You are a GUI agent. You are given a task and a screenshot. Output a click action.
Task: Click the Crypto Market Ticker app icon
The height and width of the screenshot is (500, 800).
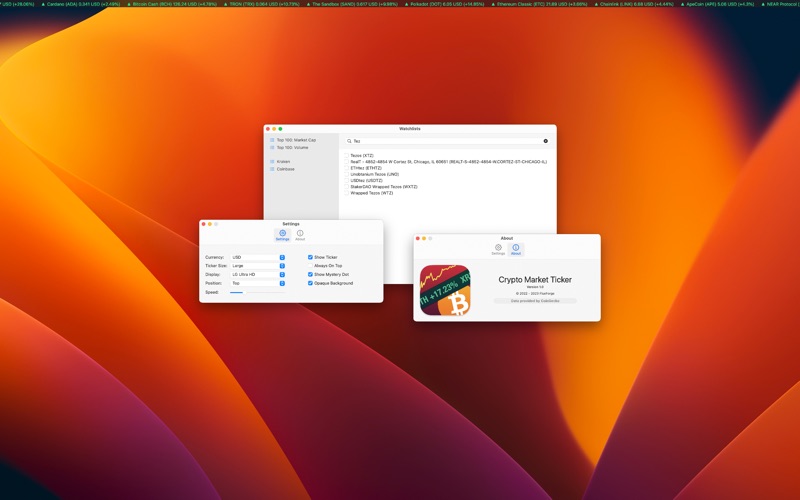coord(446,290)
